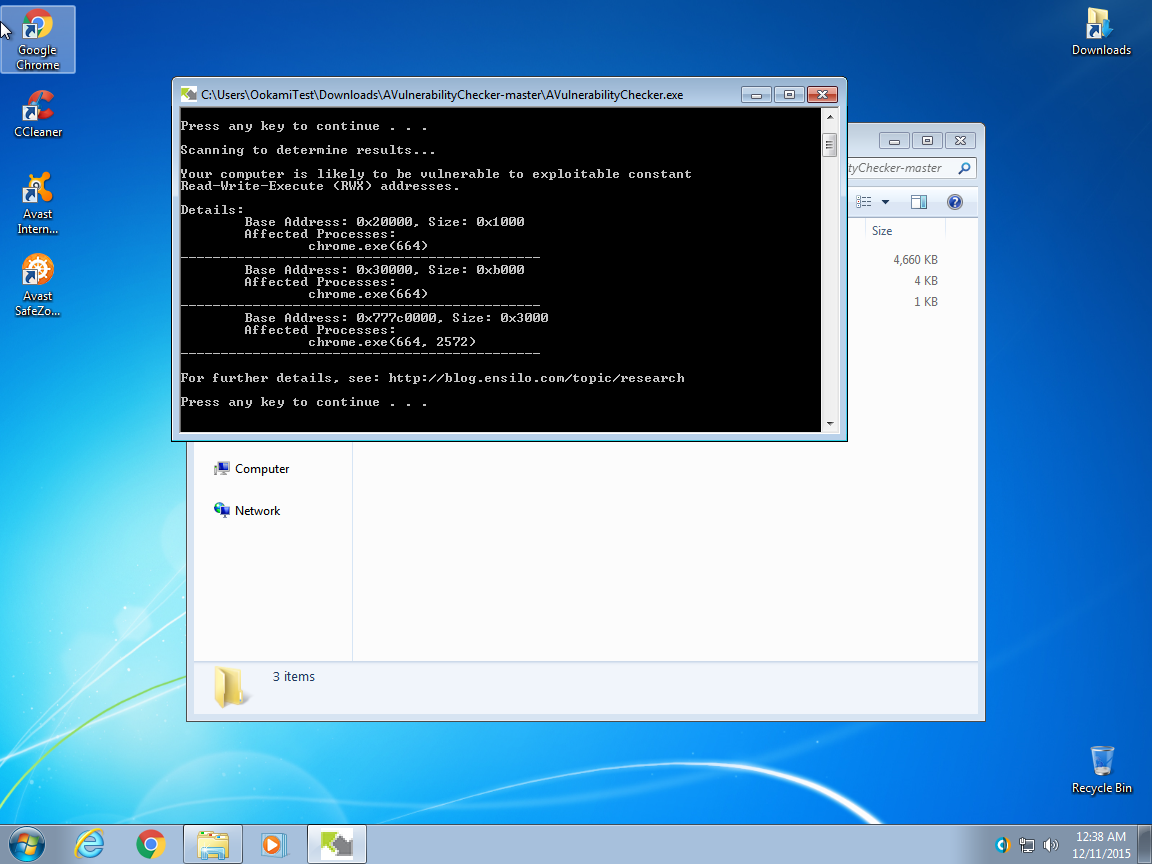Image resolution: width=1152 pixels, height=864 pixels.
Task: Click the change view icon in Explorer
Action: [x=865, y=202]
